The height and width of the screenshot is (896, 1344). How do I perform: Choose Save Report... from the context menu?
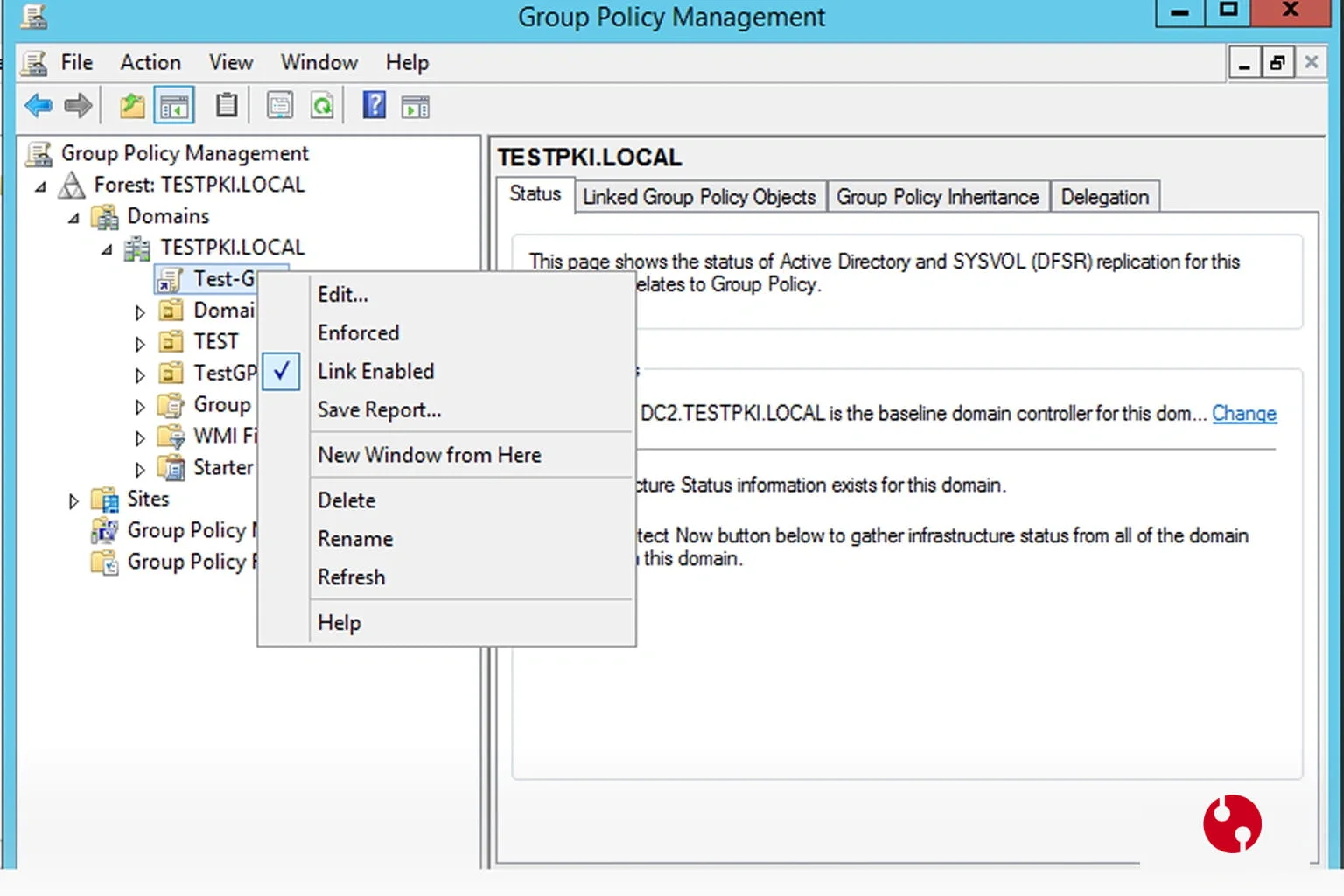445,409
